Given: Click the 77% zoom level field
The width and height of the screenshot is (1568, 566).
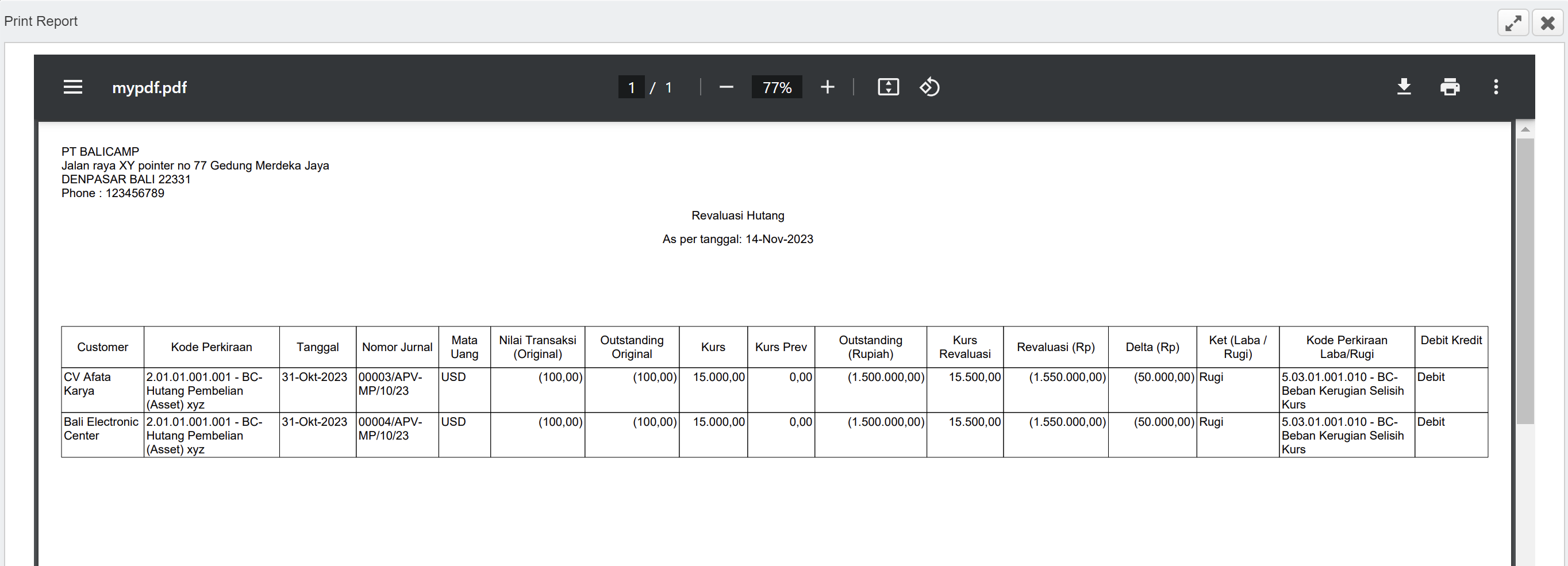Looking at the screenshot, I should 777,87.
